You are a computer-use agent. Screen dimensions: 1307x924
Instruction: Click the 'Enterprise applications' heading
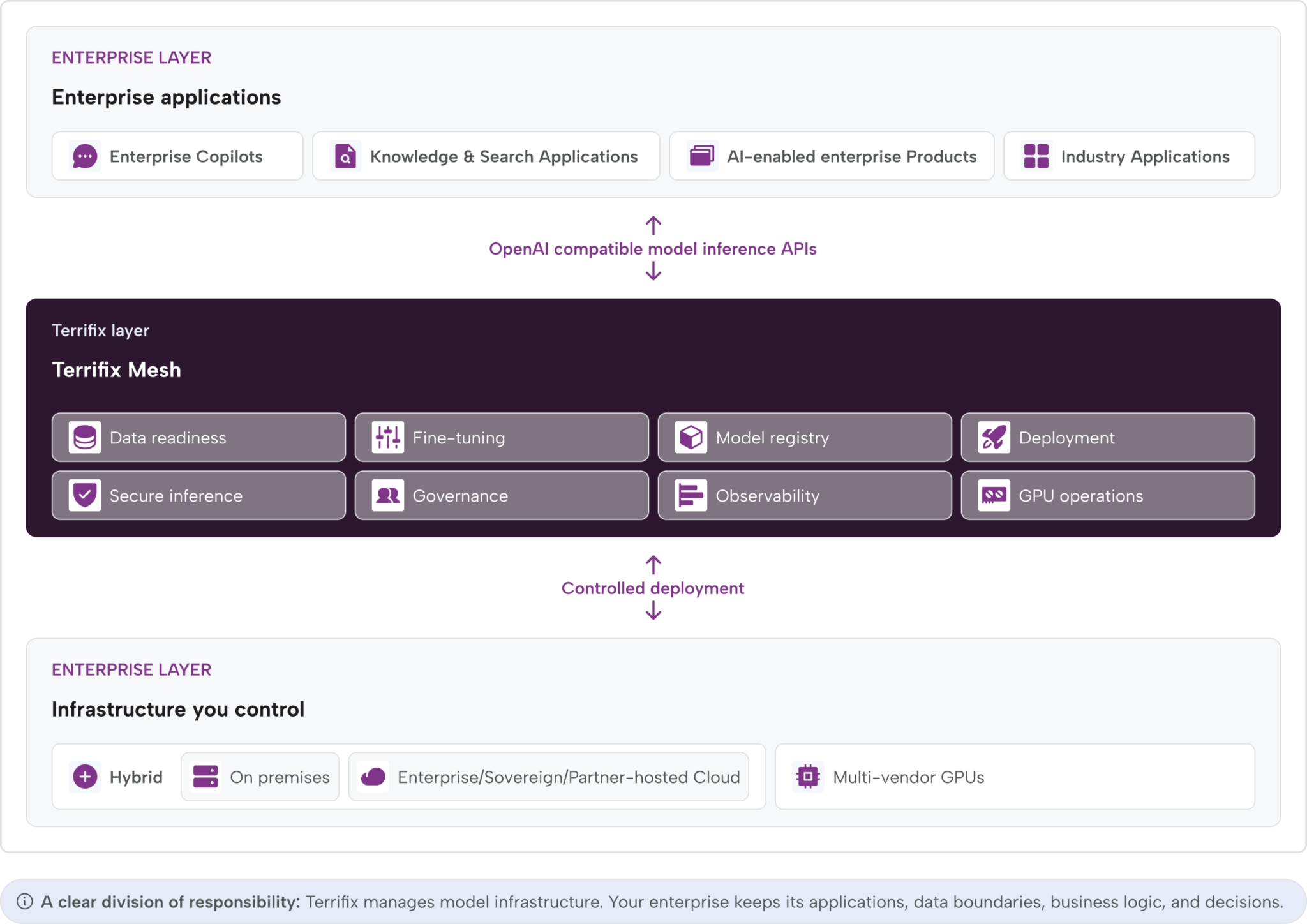coord(167,98)
